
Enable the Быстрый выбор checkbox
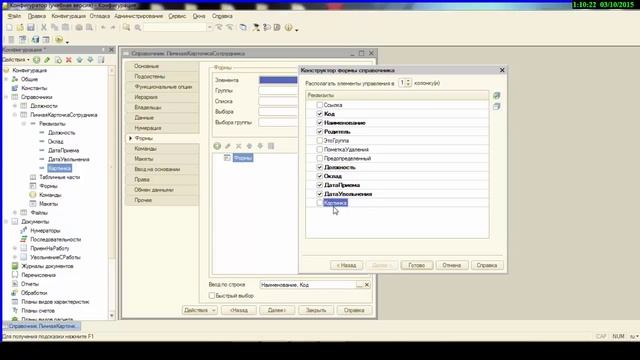click(x=212, y=296)
